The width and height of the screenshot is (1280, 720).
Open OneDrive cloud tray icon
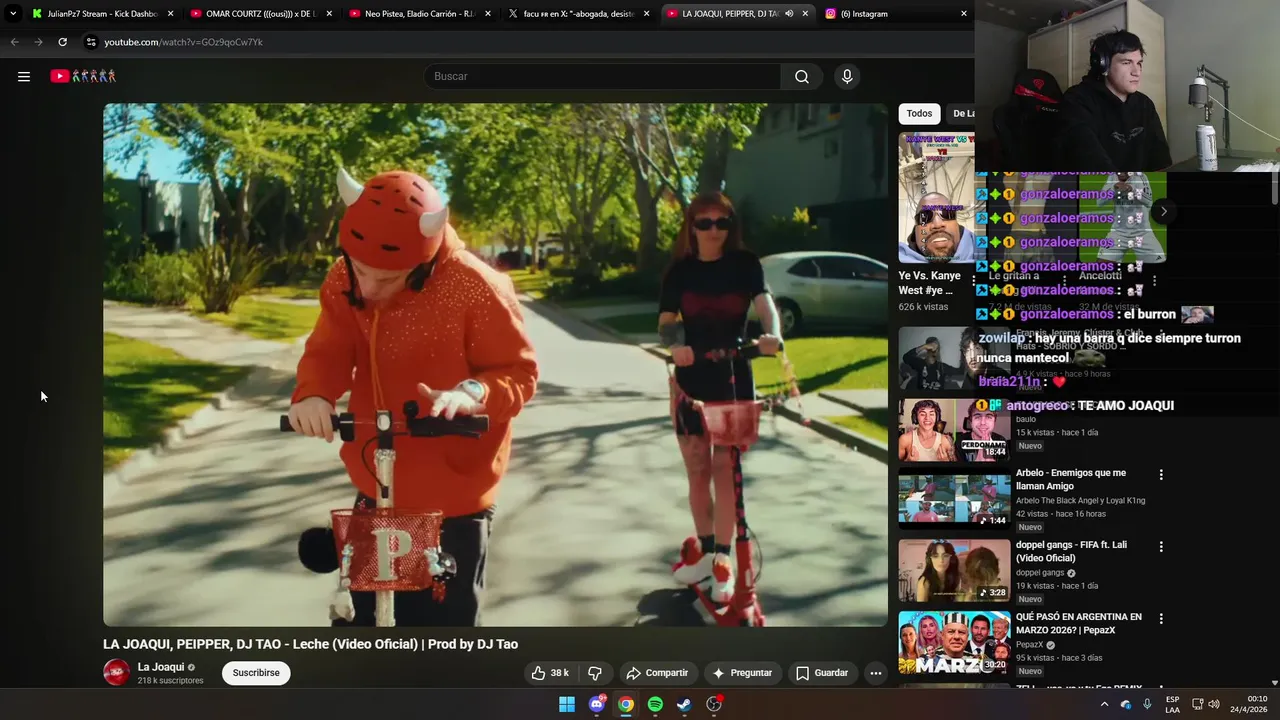point(1126,704)
